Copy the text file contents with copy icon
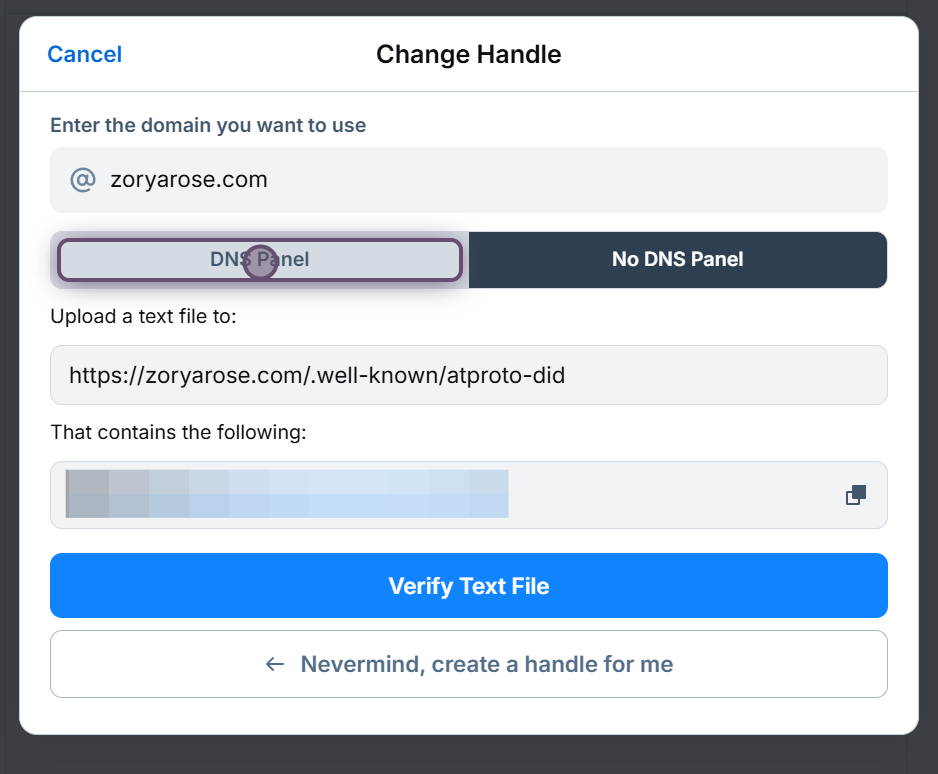The height and width of the screenshot is (774, 938). (x=856, y=495)
